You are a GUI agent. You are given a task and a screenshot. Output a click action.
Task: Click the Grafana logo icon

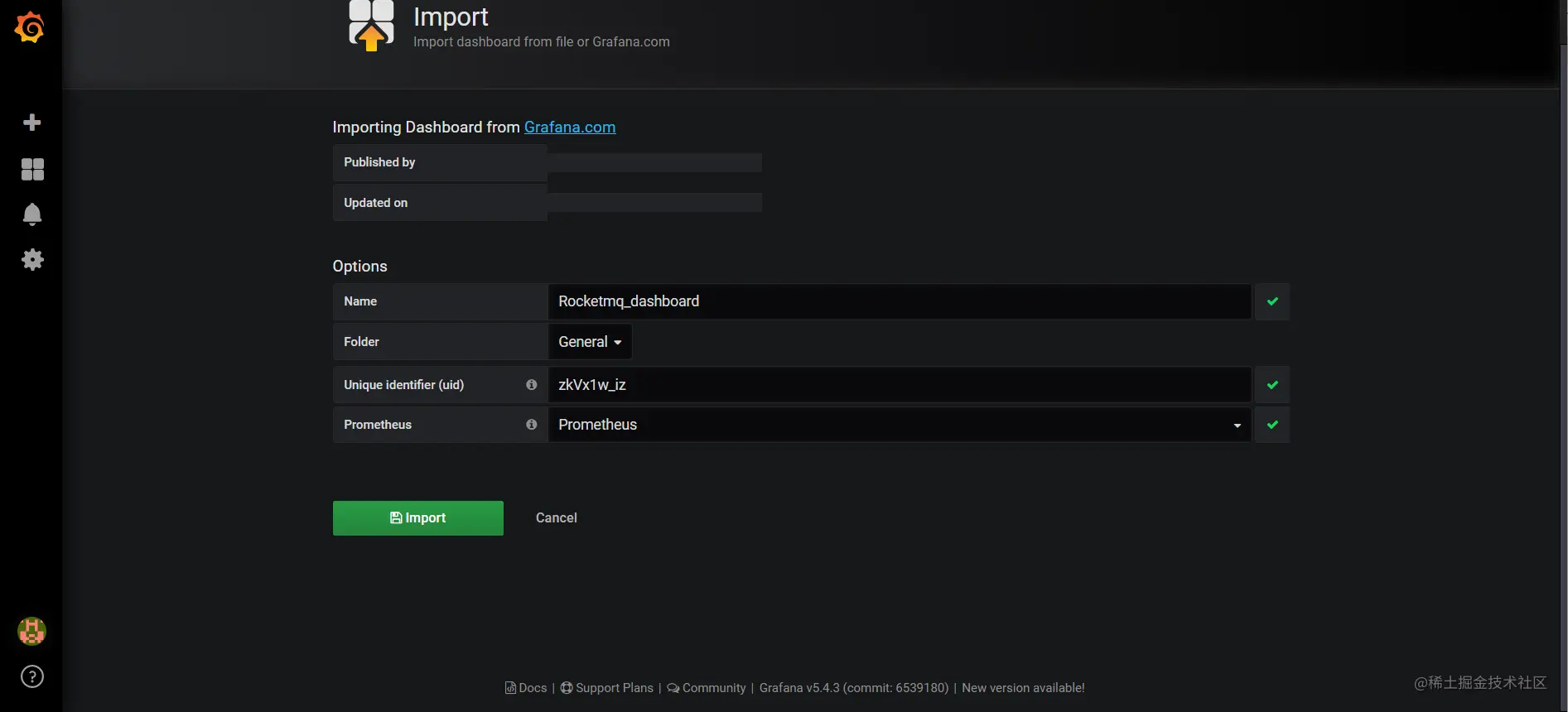pyautogui.click(x=30, y=27)
